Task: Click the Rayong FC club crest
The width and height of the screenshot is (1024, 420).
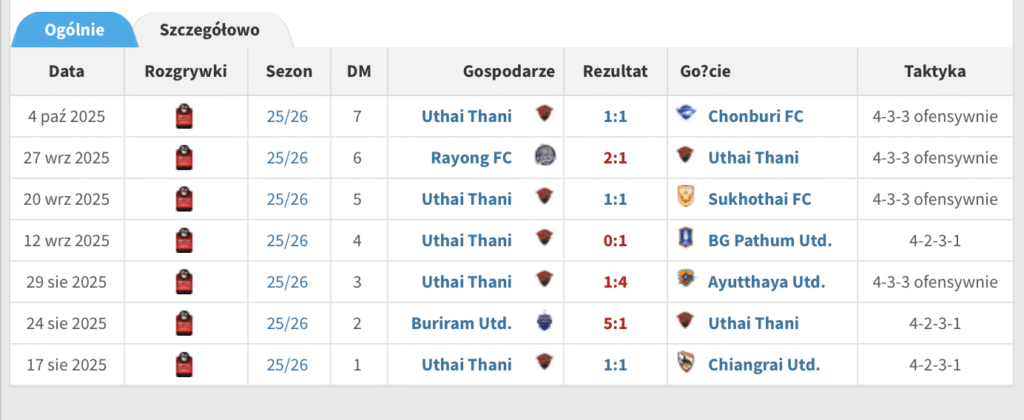Action: (544, 156)
